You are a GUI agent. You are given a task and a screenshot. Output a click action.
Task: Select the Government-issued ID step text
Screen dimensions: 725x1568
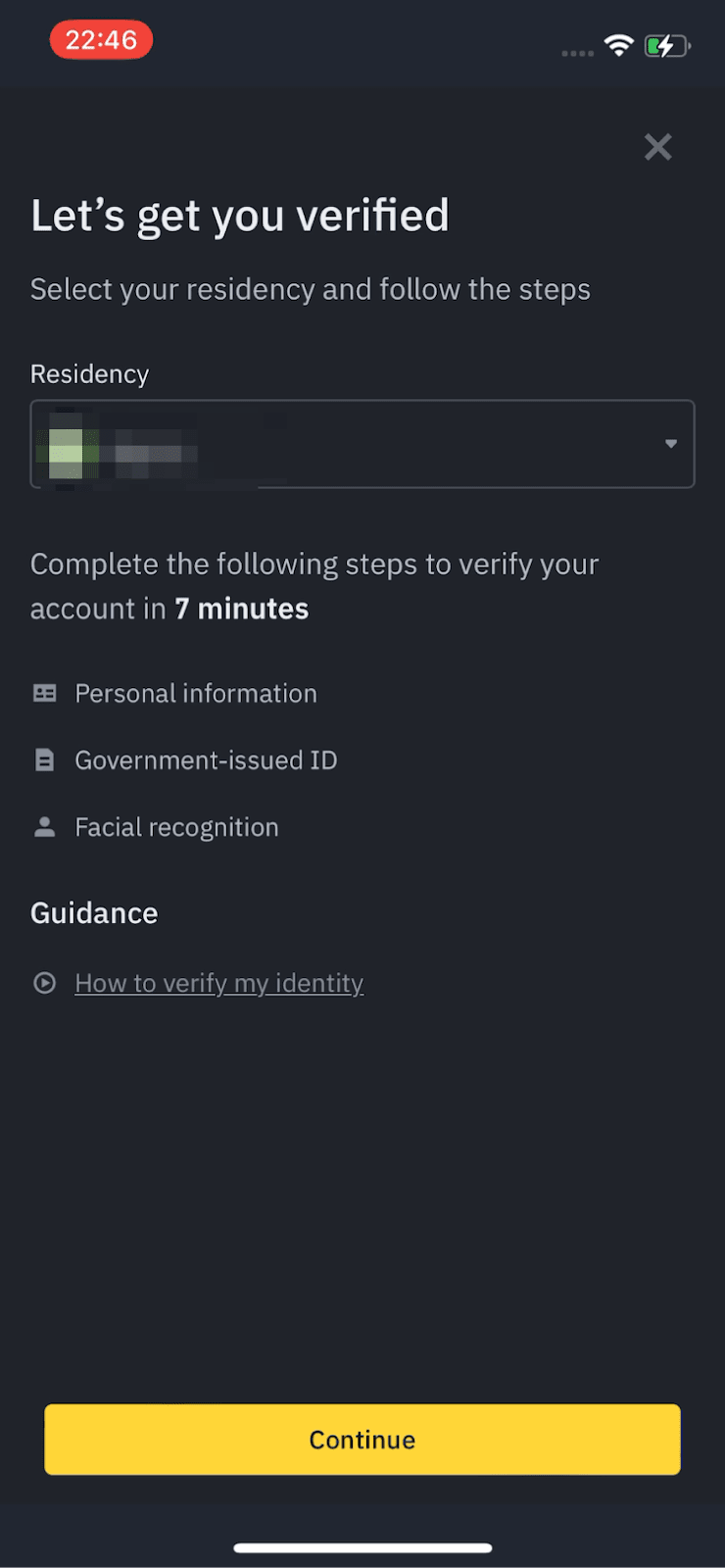tap(206, 760)
